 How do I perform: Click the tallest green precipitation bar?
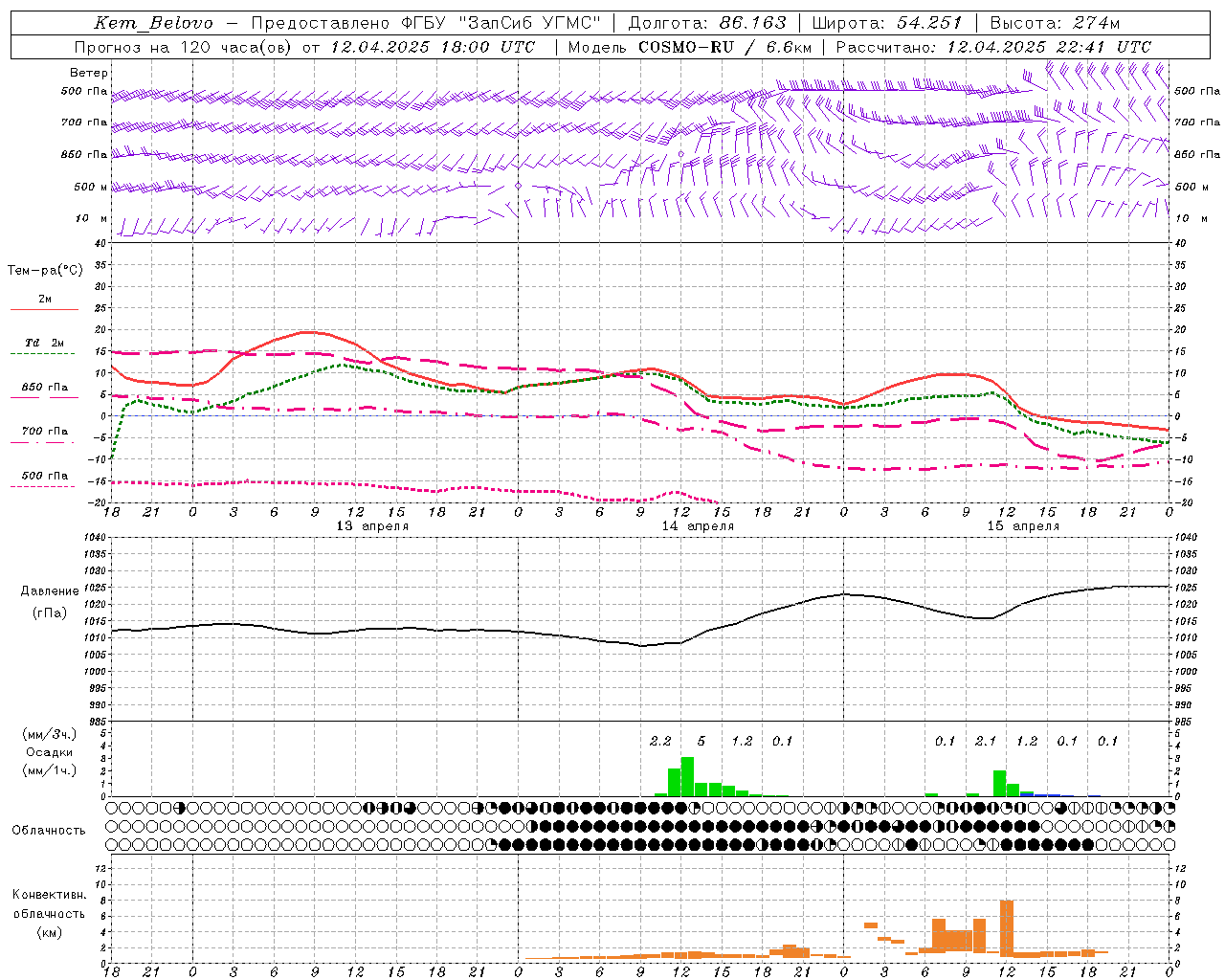[x=687, y=777]
